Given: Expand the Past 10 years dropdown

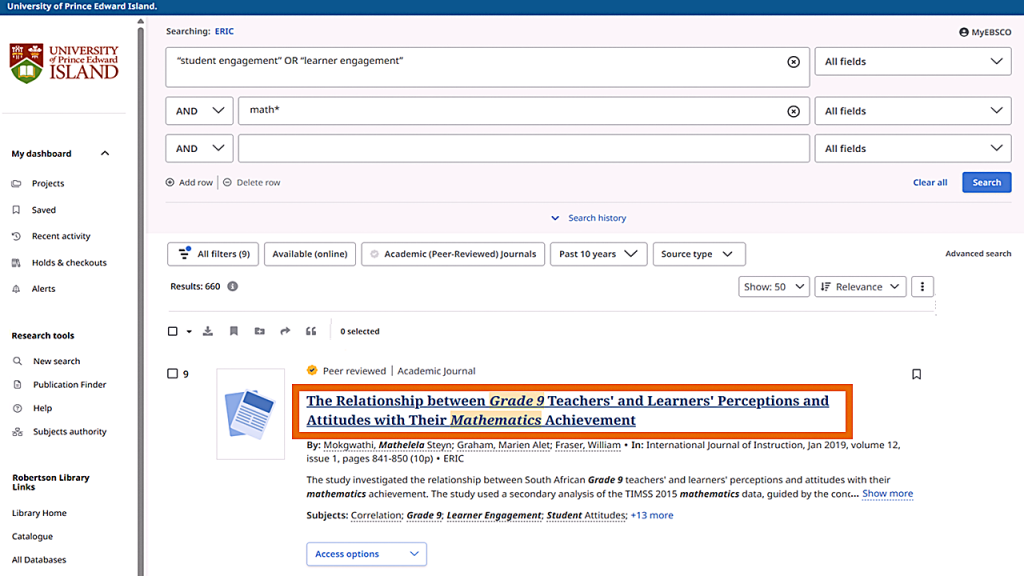Looking at the screenshot, I should point(598,254).
